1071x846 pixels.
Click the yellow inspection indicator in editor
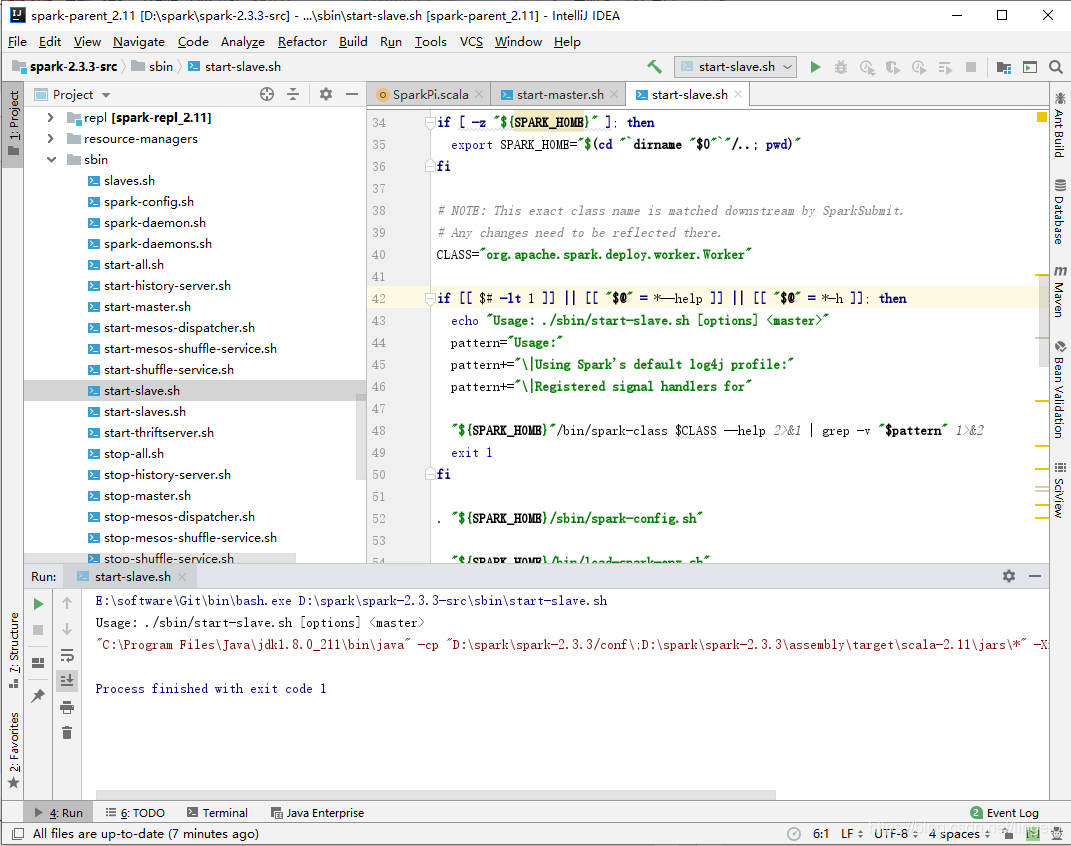tap(1042, 117)
